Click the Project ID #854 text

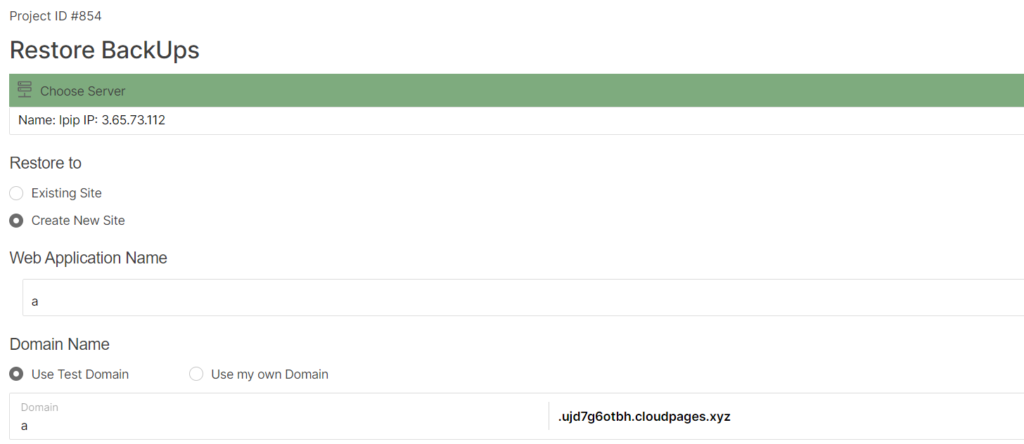click(x=56, y=16)
